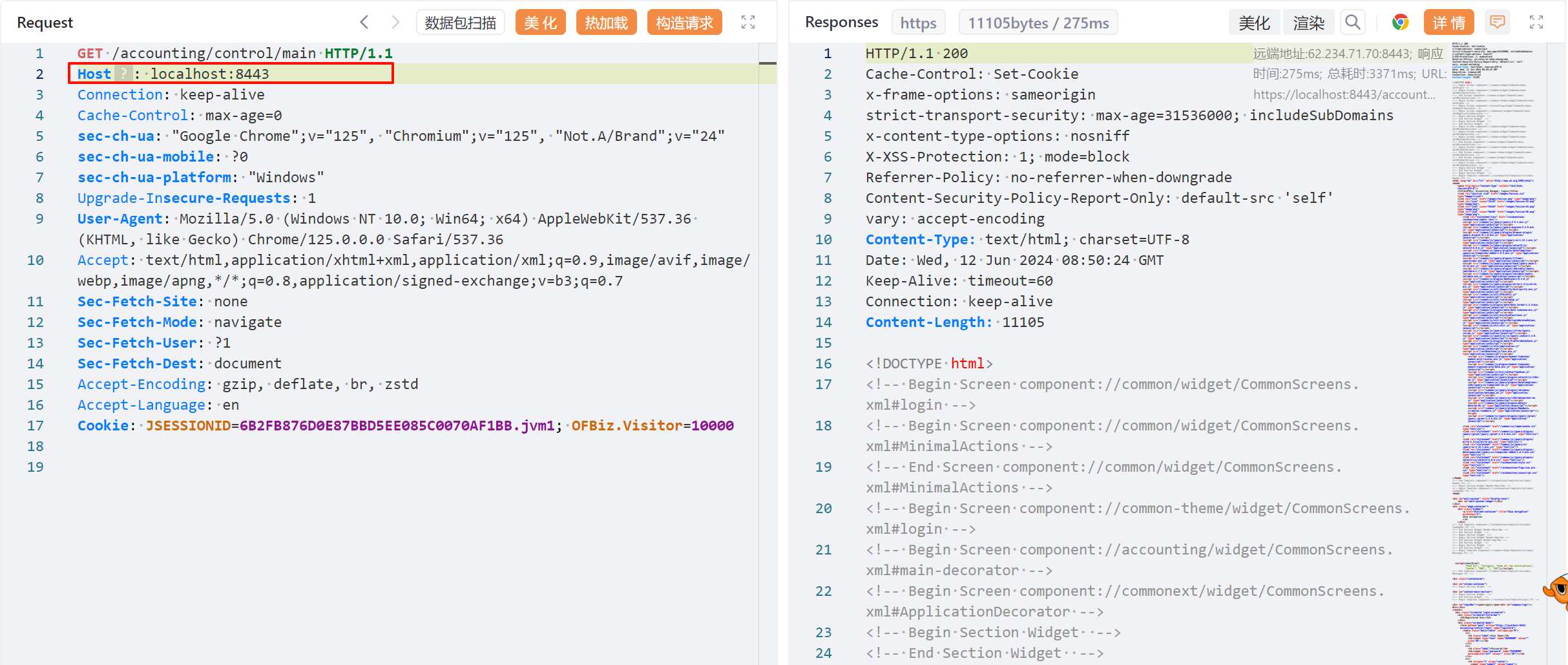
Task: Click the 详情 details button
Action: [1448, 23]
